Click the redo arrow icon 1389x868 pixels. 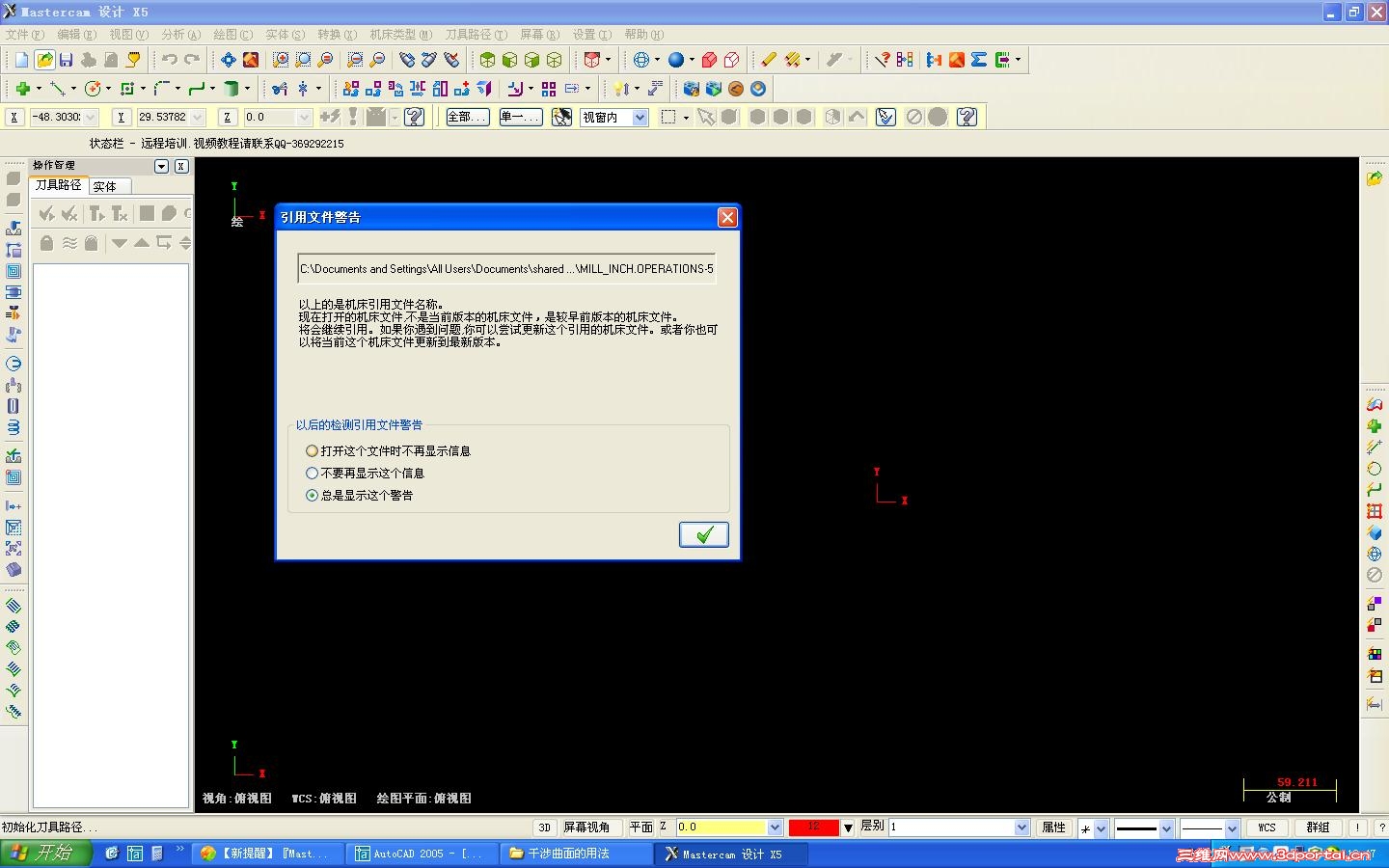point(191,60)
